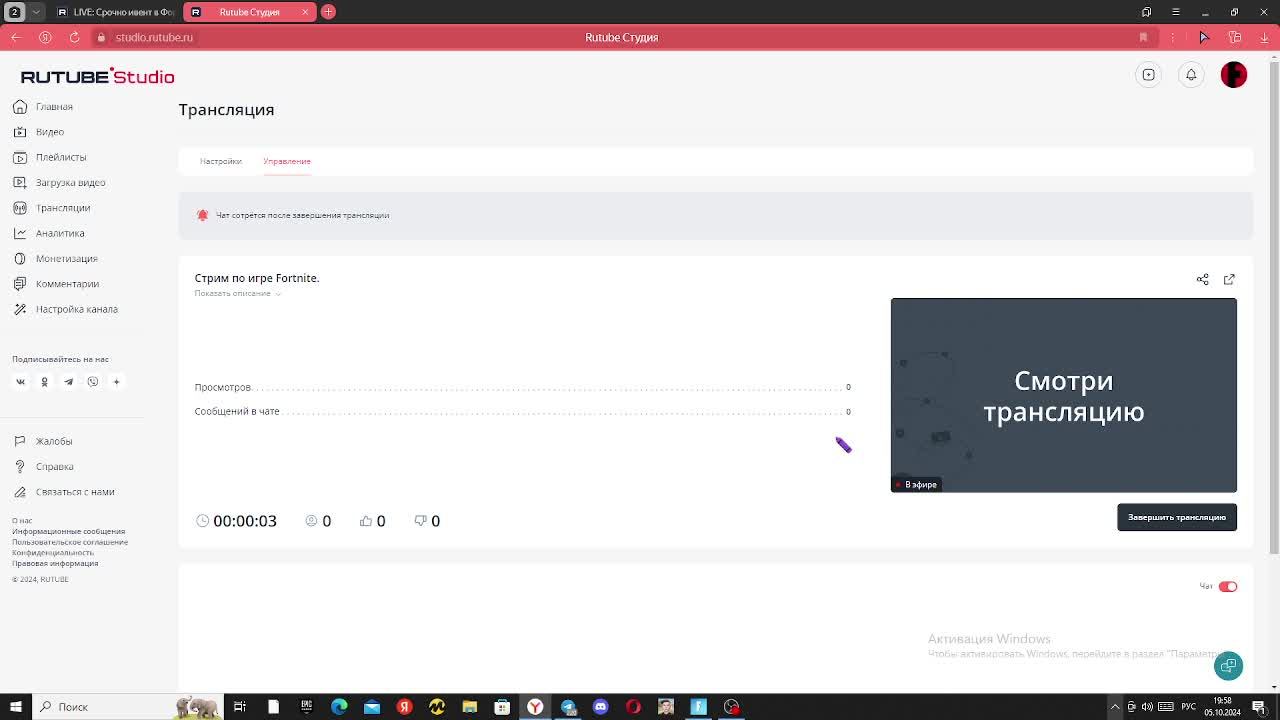Viewport: 1280px width, 720px height.
Task: Switch to LIVE Срочно ивент browser tab
Action: point(116,12)
